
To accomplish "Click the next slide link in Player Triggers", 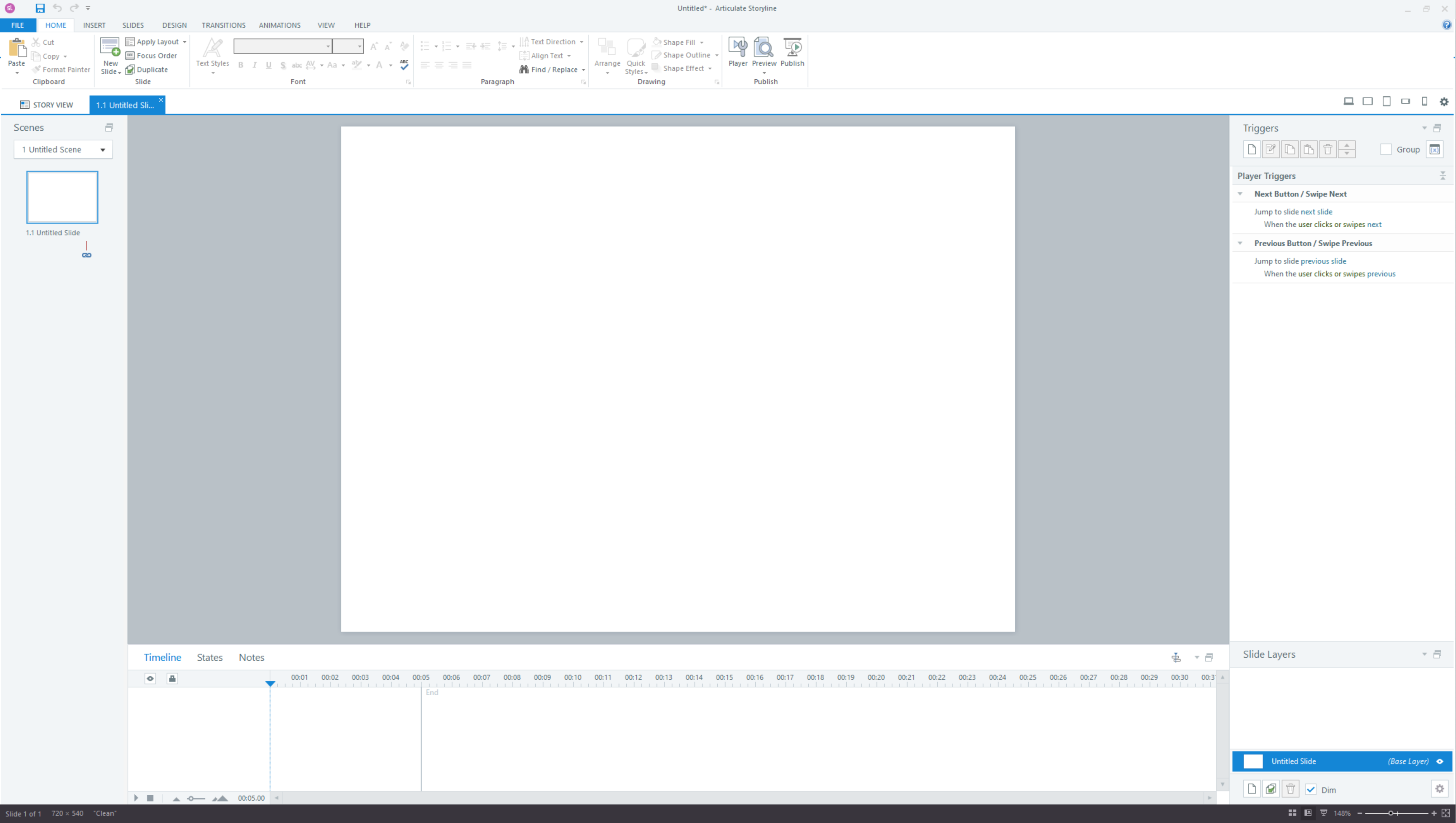I will point(1317,212).
